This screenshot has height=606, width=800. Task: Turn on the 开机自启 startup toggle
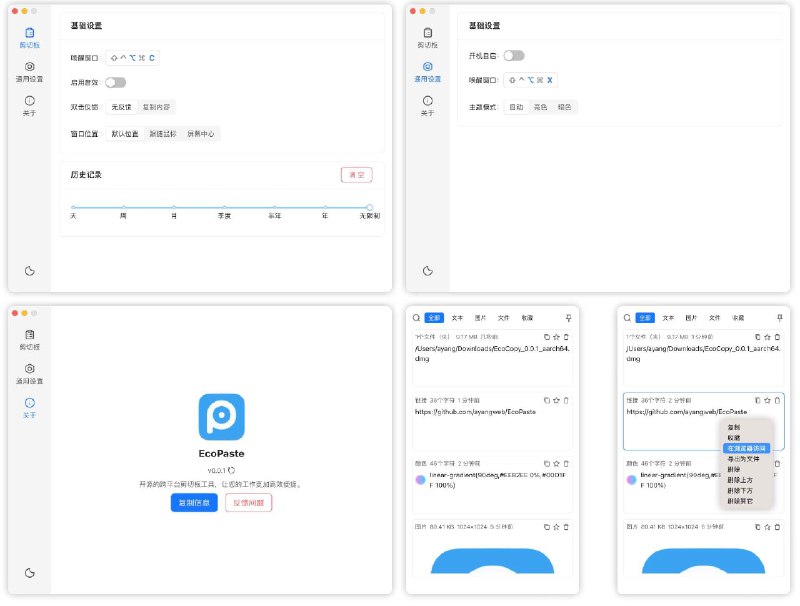(x=514, y=55)
